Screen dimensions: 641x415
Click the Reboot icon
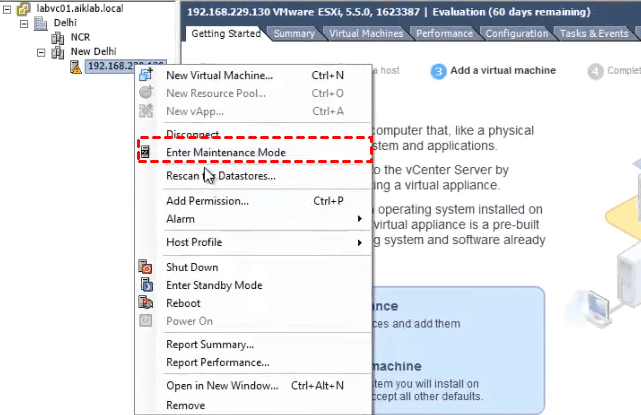coord(146,303)
